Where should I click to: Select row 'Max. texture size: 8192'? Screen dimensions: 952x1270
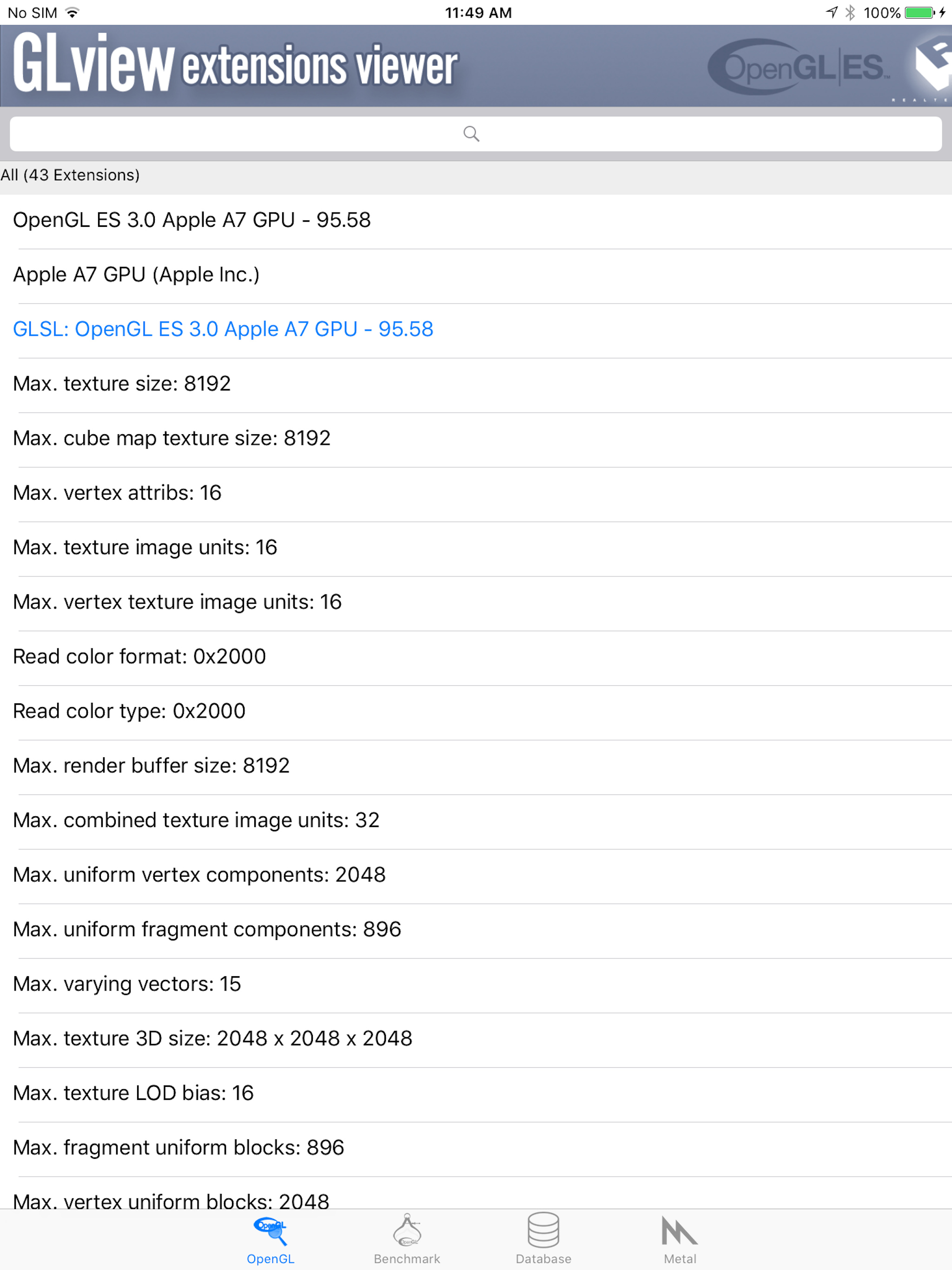coord(476,385)
